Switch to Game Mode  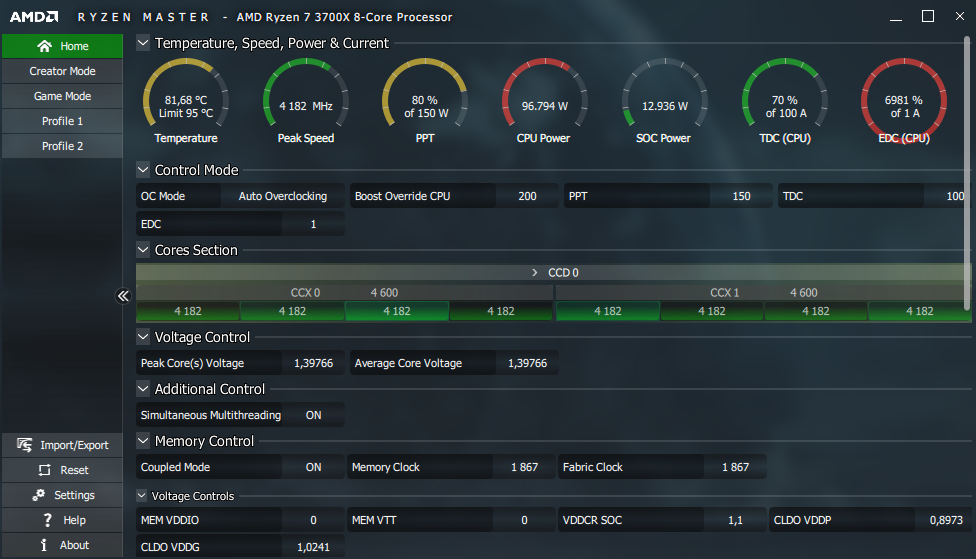tap(62, 96)
